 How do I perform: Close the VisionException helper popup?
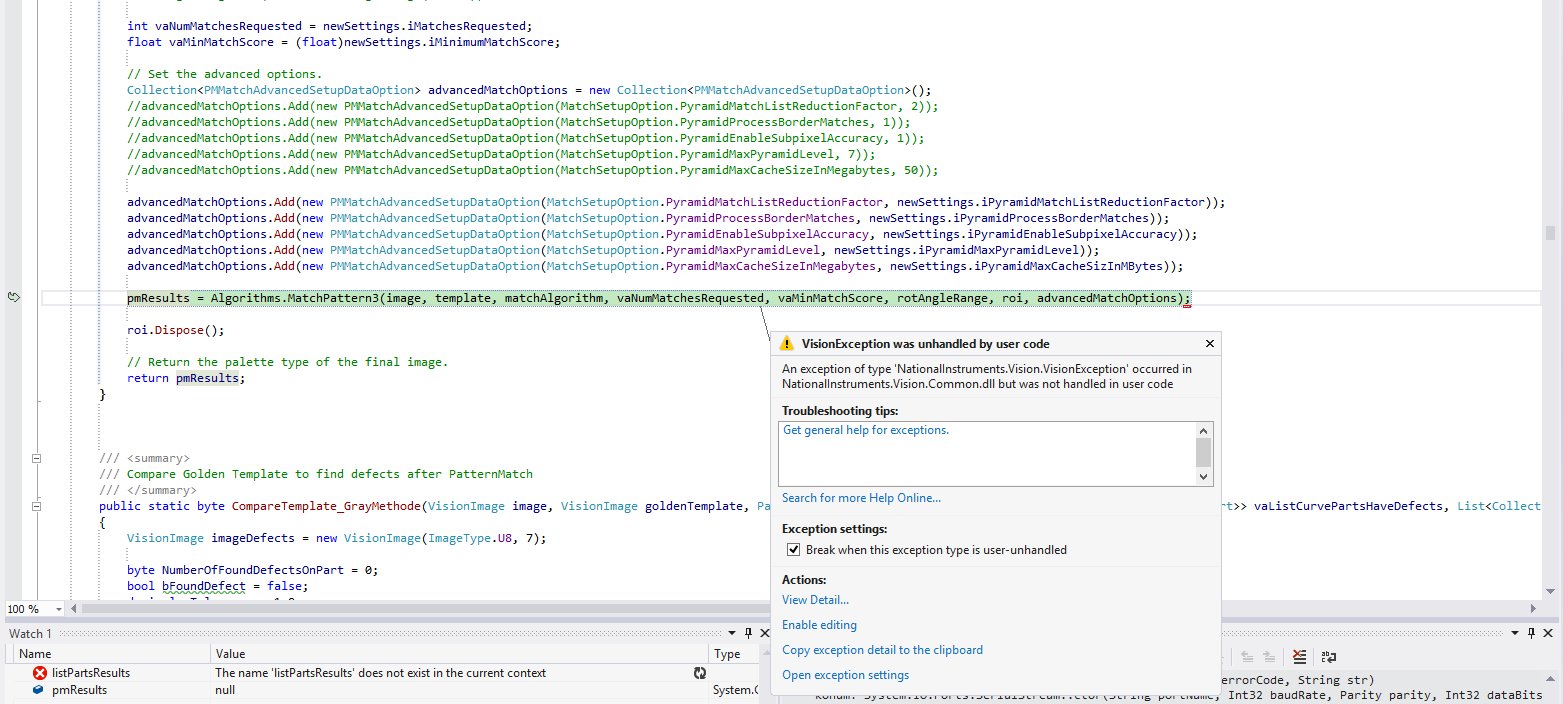[x=1209, y=343]
